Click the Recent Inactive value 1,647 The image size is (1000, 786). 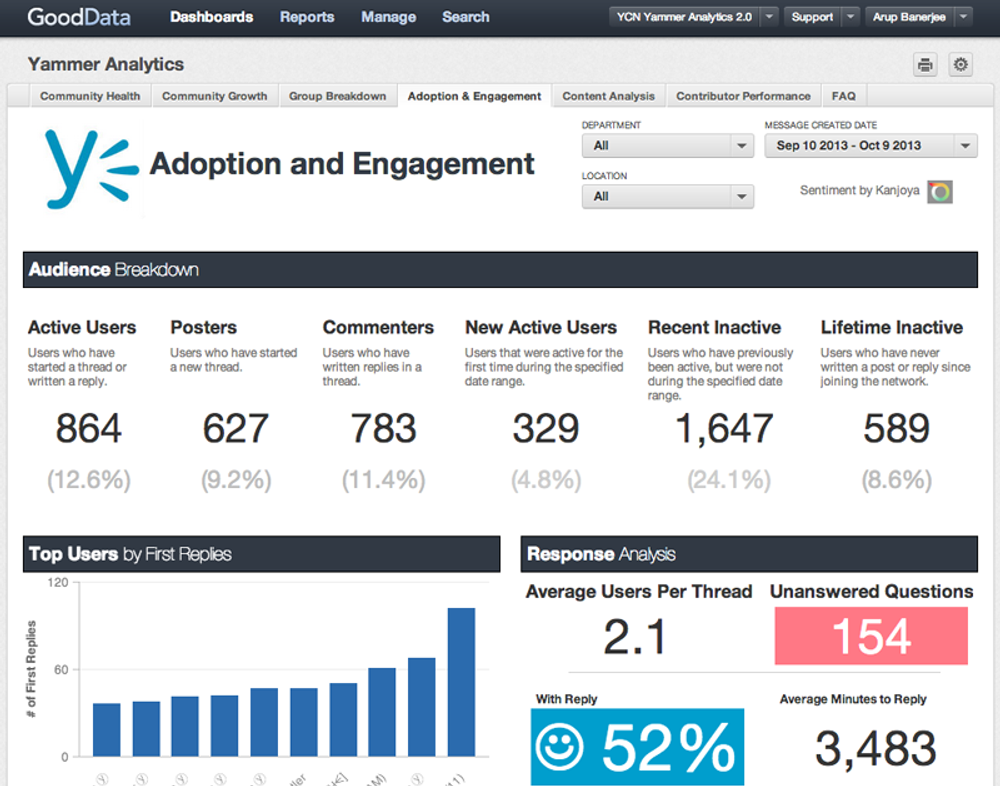point(724,428)
